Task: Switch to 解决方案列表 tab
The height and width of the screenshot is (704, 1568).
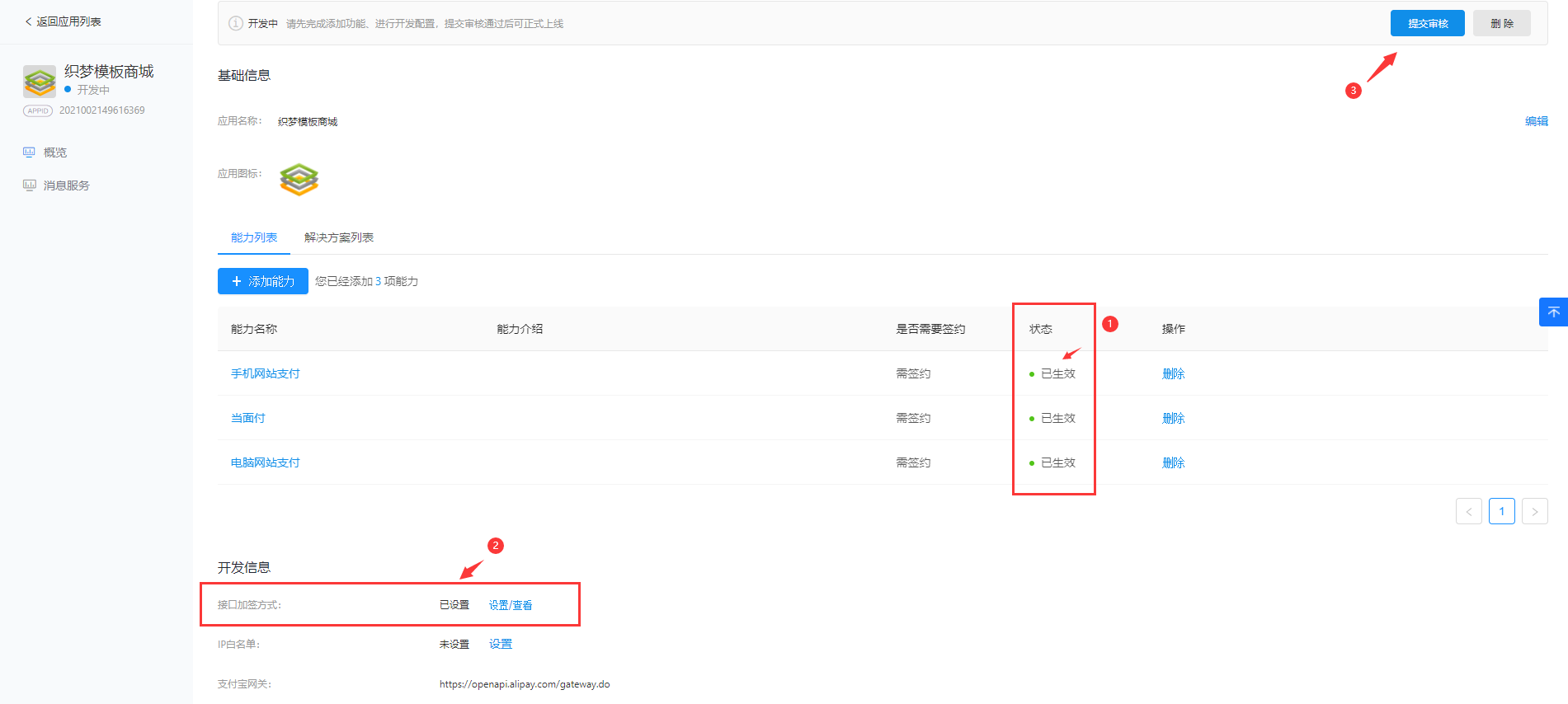Action: (338, 237)
